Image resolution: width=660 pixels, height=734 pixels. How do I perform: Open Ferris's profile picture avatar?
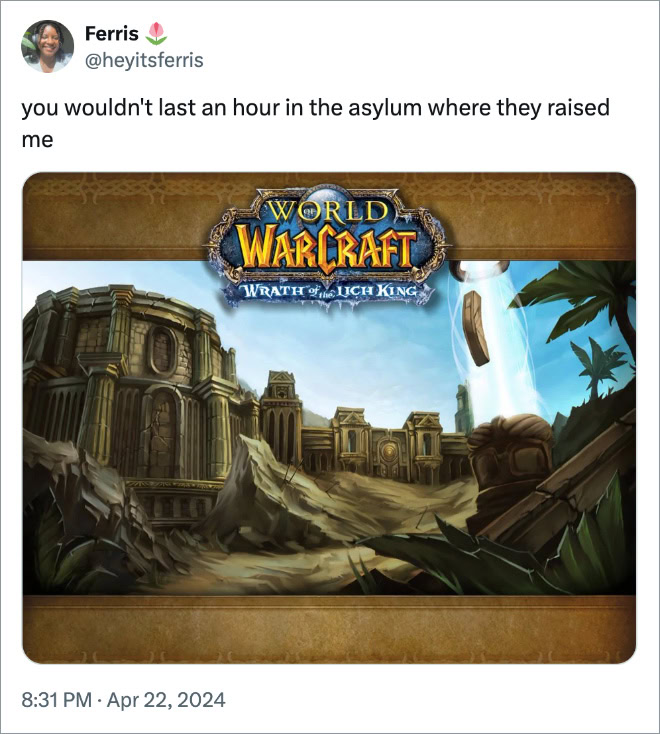coord(47,46)
